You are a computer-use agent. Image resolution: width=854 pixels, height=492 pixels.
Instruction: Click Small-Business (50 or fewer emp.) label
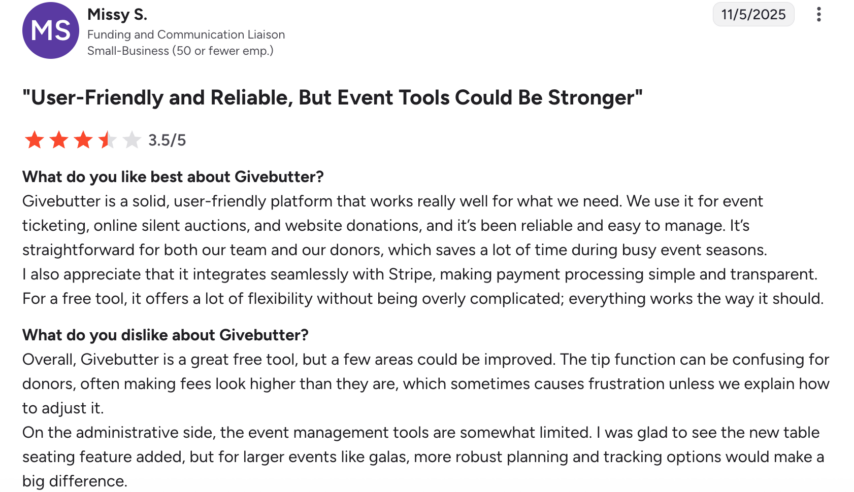(180, 51)
